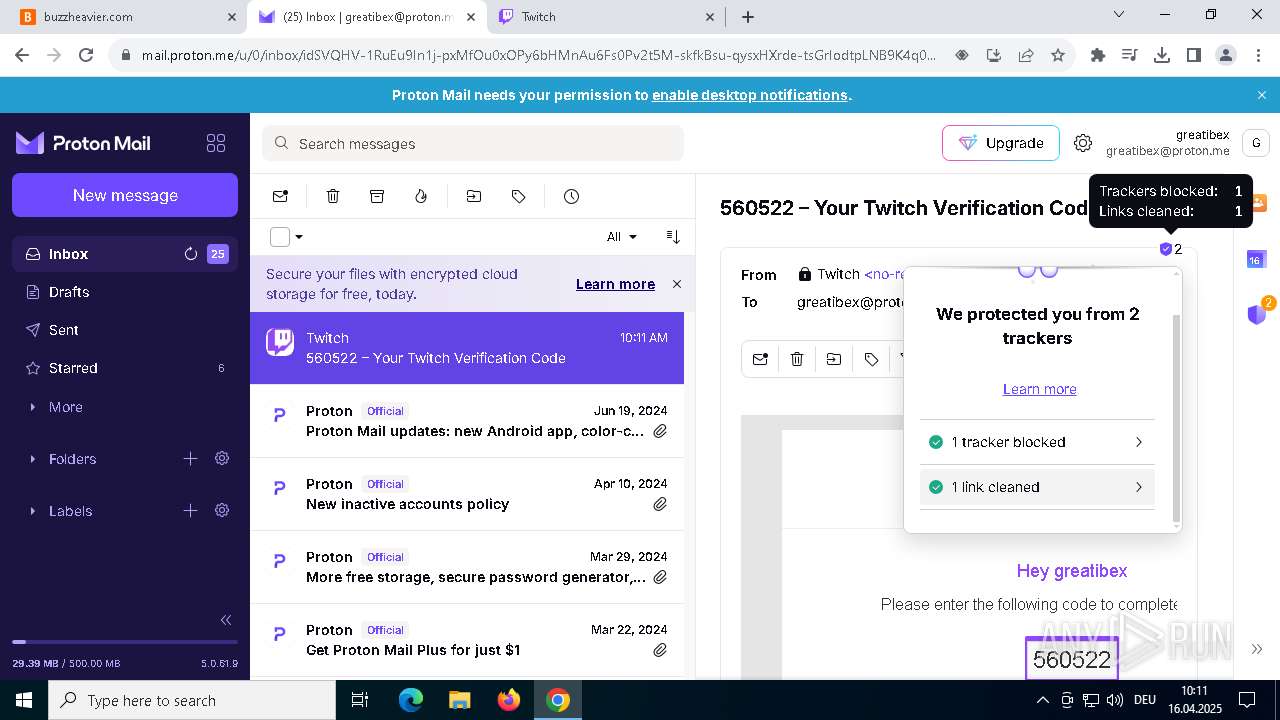Open the account menu G avatar
Image resolution: width=1280 pixels, height=720 pixels.
click(x=1256, y=143)
